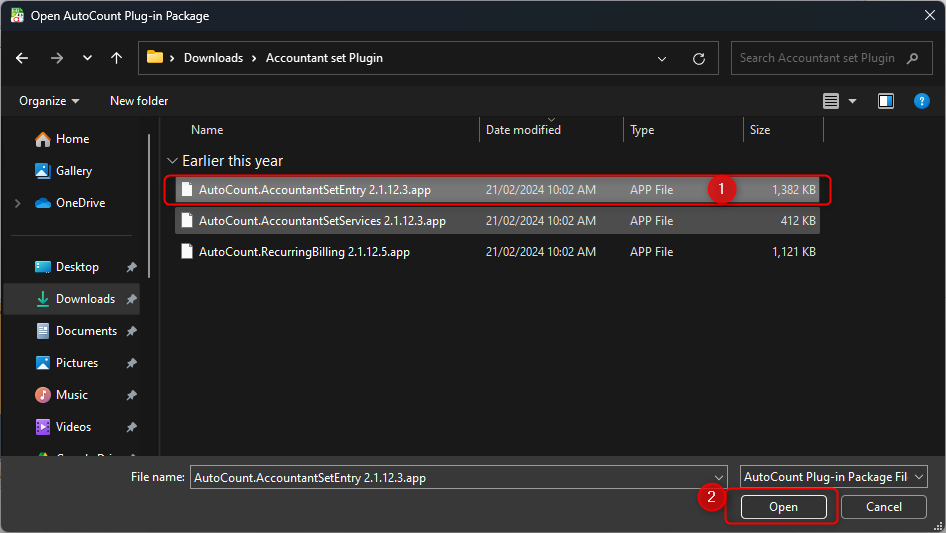Open the file type filter dropdown
The height and width of the screenshot is (533, 946).
834,477
